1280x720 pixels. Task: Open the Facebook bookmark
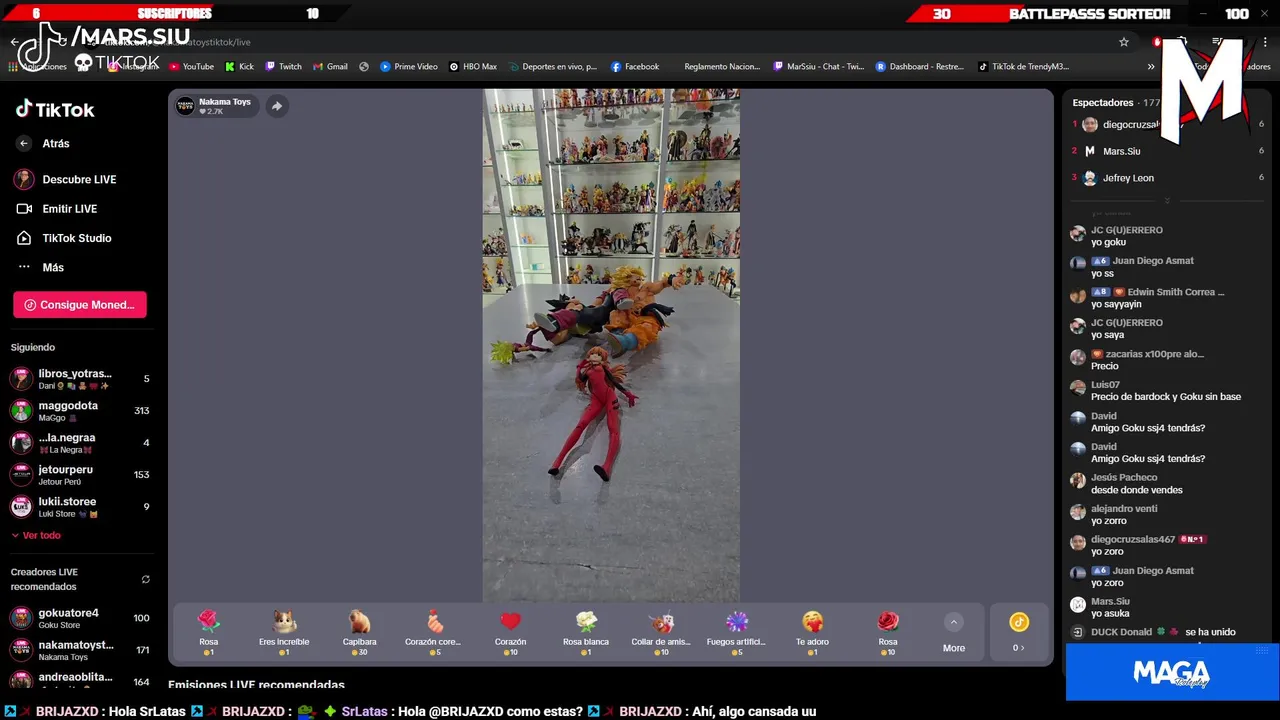[634, 67]
